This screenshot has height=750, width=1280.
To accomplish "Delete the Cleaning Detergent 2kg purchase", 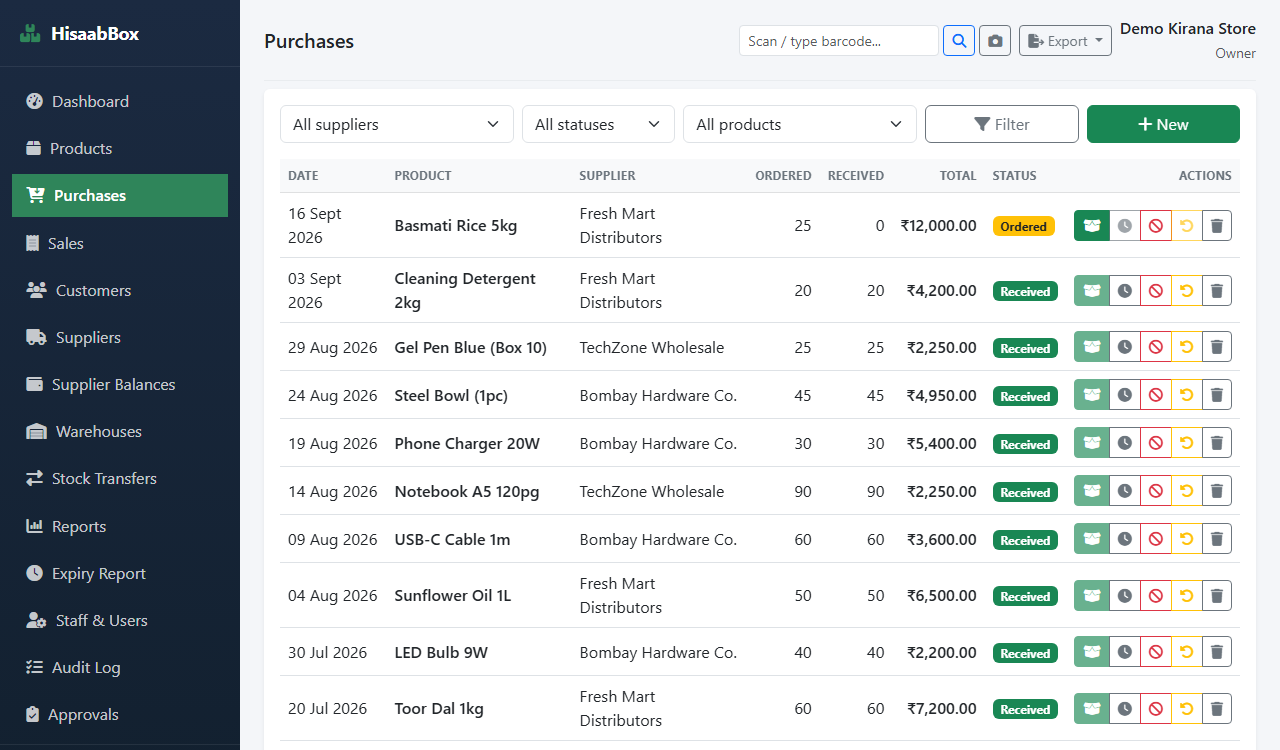I will tap(1217, 291).
